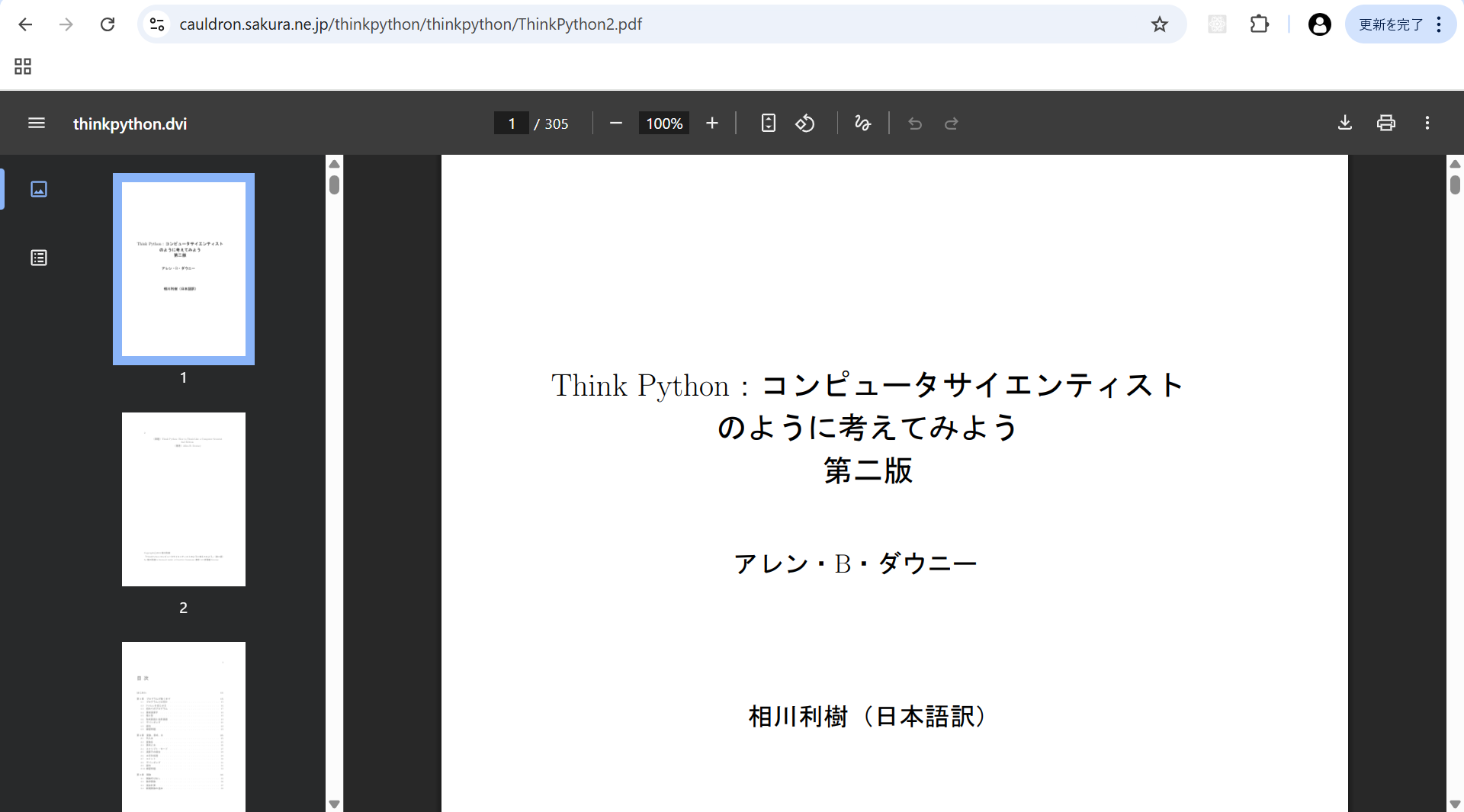Click the undo annotation arrow
1464x812 pixels.
coord(915,123)
